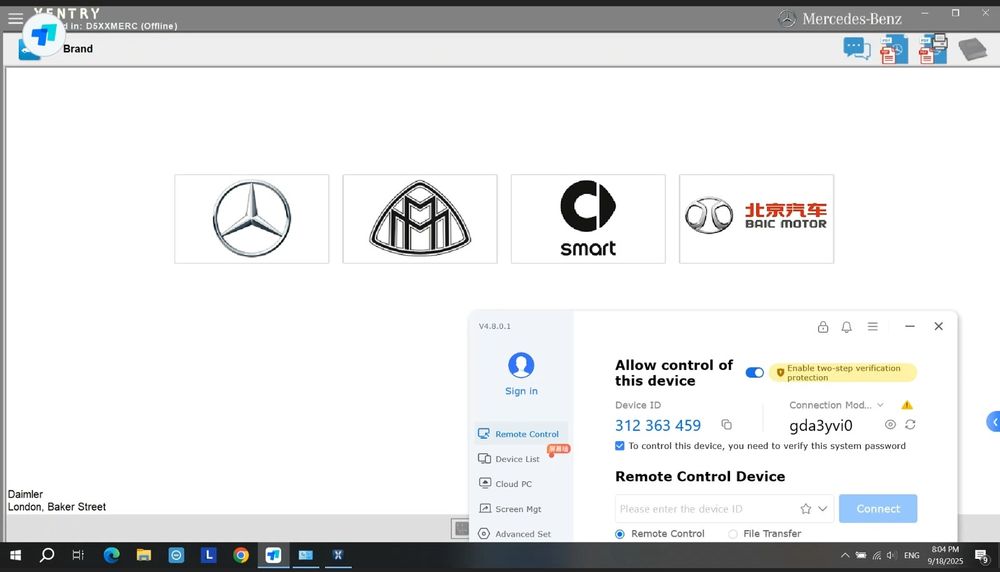Open Windows taskbar search
Viewport: 1000px width, 572px height.
[x=47, y=555]
